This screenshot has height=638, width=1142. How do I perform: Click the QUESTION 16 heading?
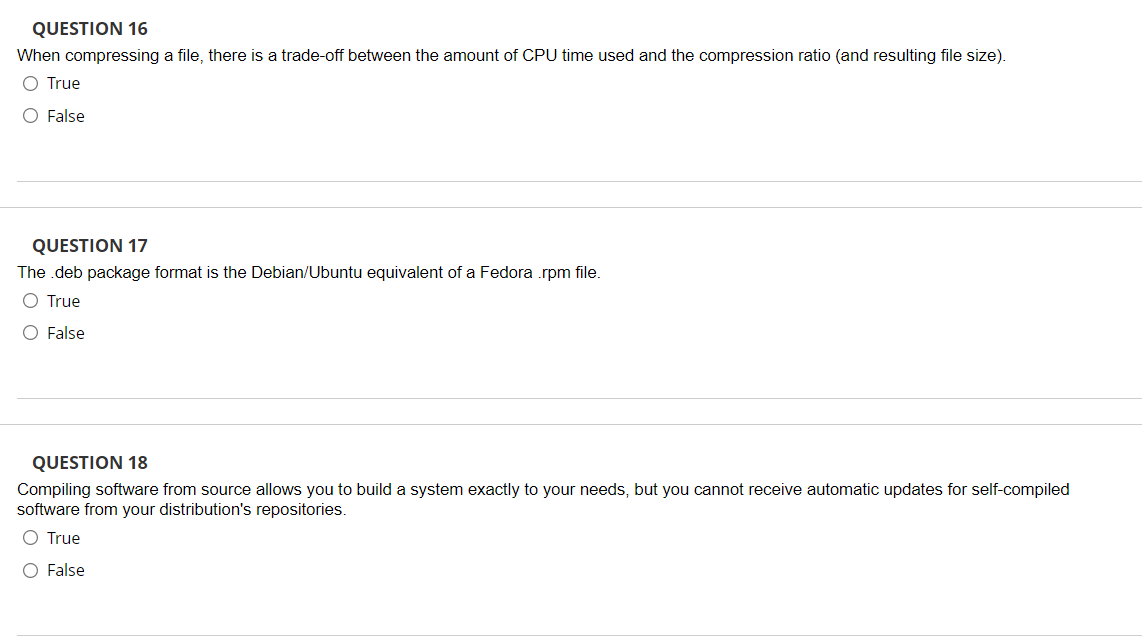pyautogui.click(x=89, y=28)
